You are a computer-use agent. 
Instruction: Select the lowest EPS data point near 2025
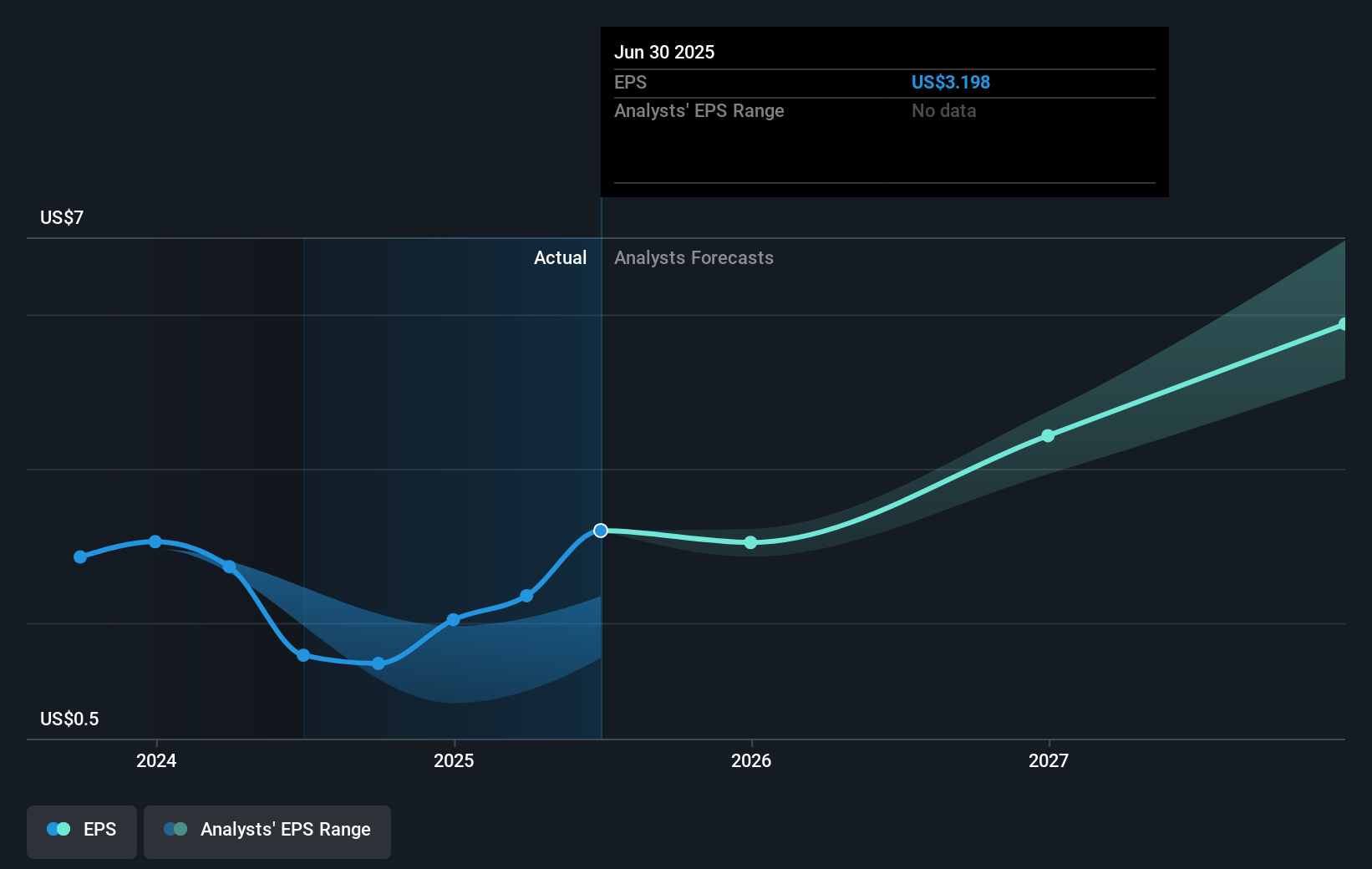[x=379, y=663]
